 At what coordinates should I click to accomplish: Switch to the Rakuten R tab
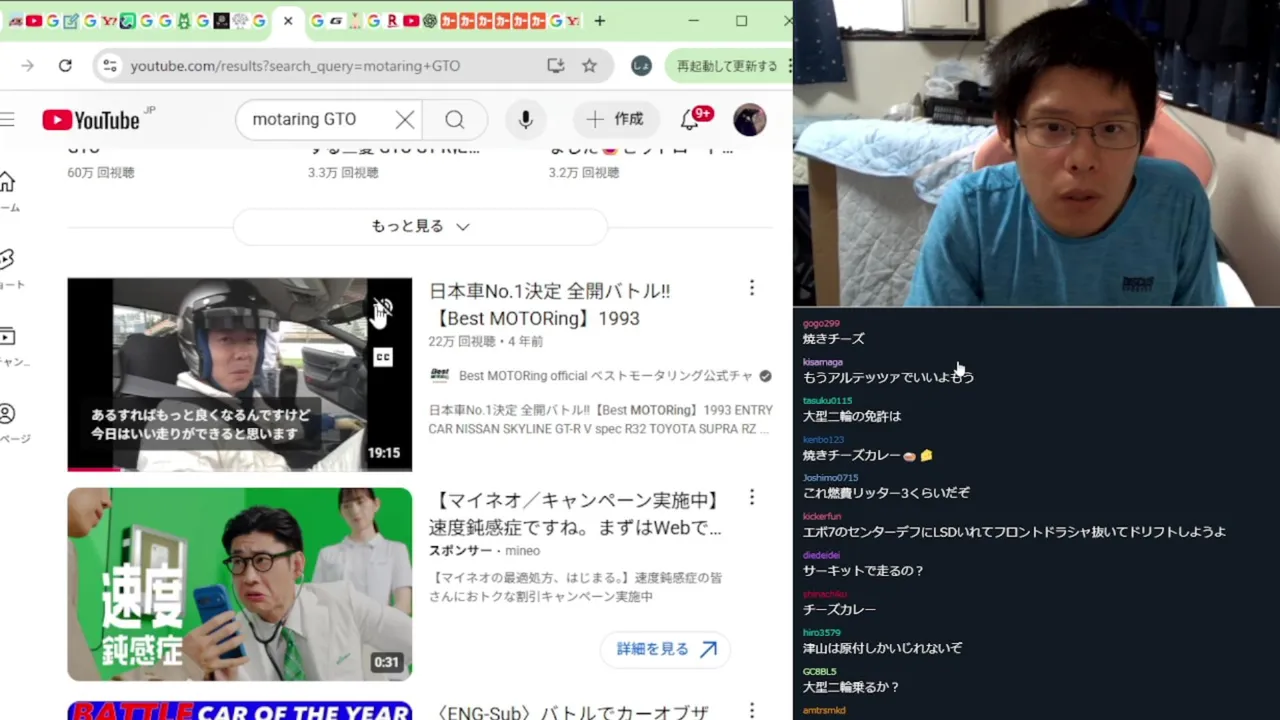pos(392,21)
